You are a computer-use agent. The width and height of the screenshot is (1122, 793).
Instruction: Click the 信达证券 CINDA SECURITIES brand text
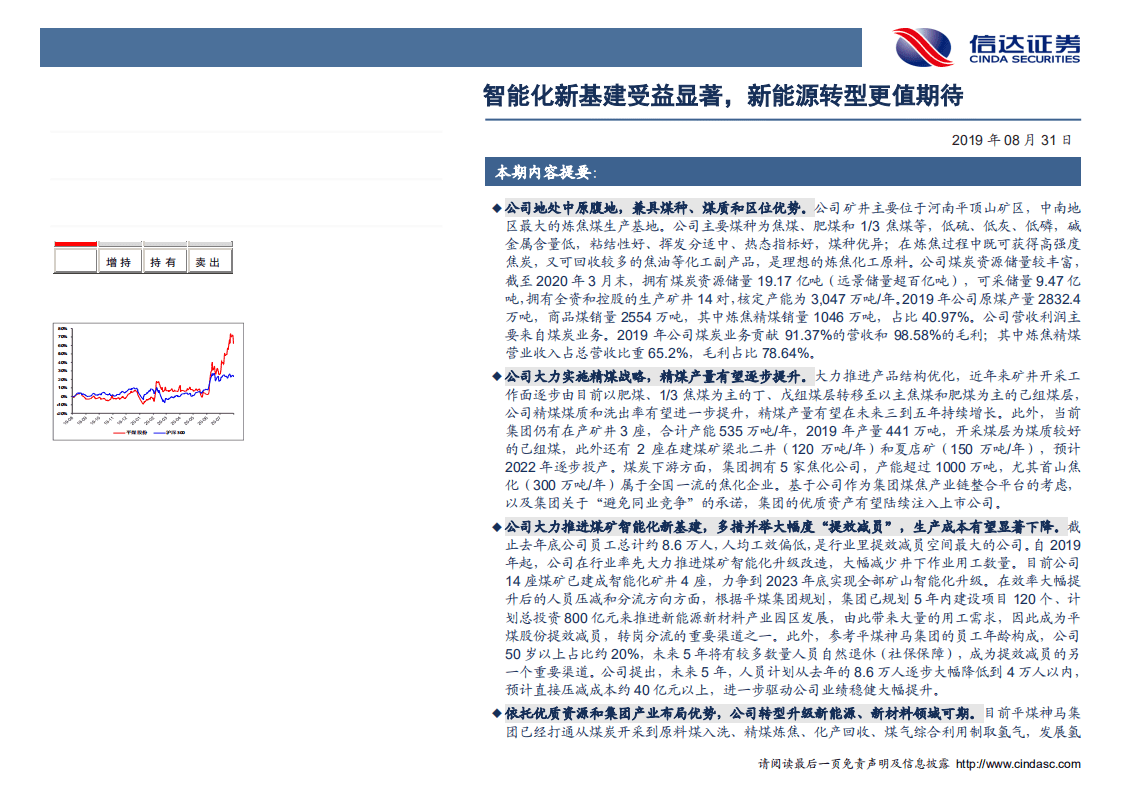pyautogui.click(x=1023, y=47)
